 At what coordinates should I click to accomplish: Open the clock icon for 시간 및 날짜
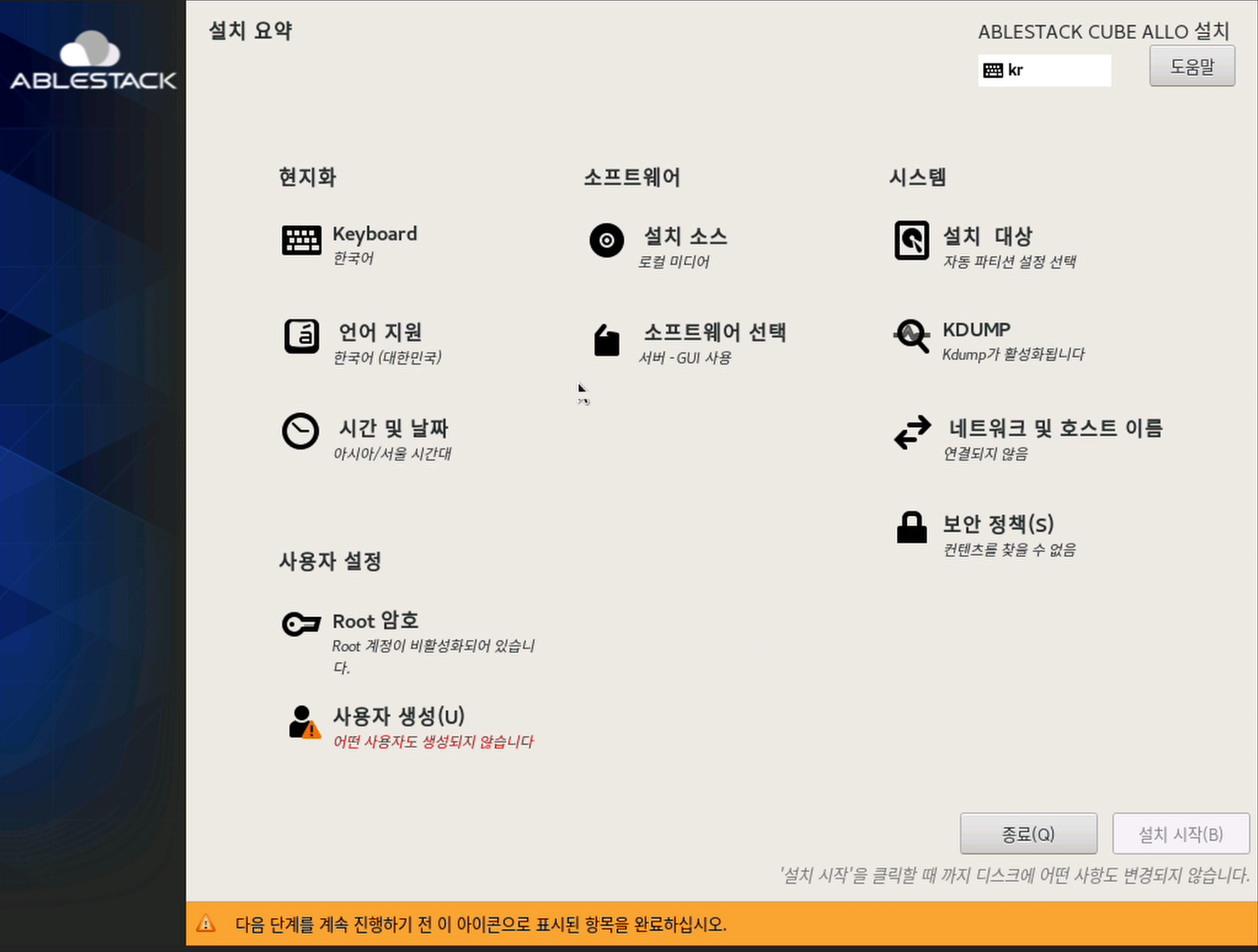(300, 431)
